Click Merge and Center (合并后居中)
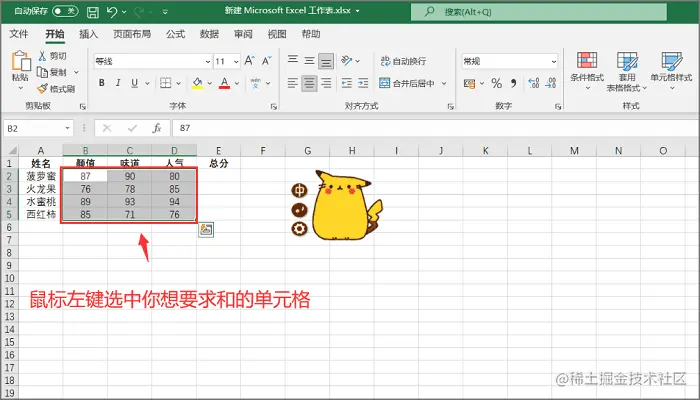The image size is (700, 400). (407, 83)
